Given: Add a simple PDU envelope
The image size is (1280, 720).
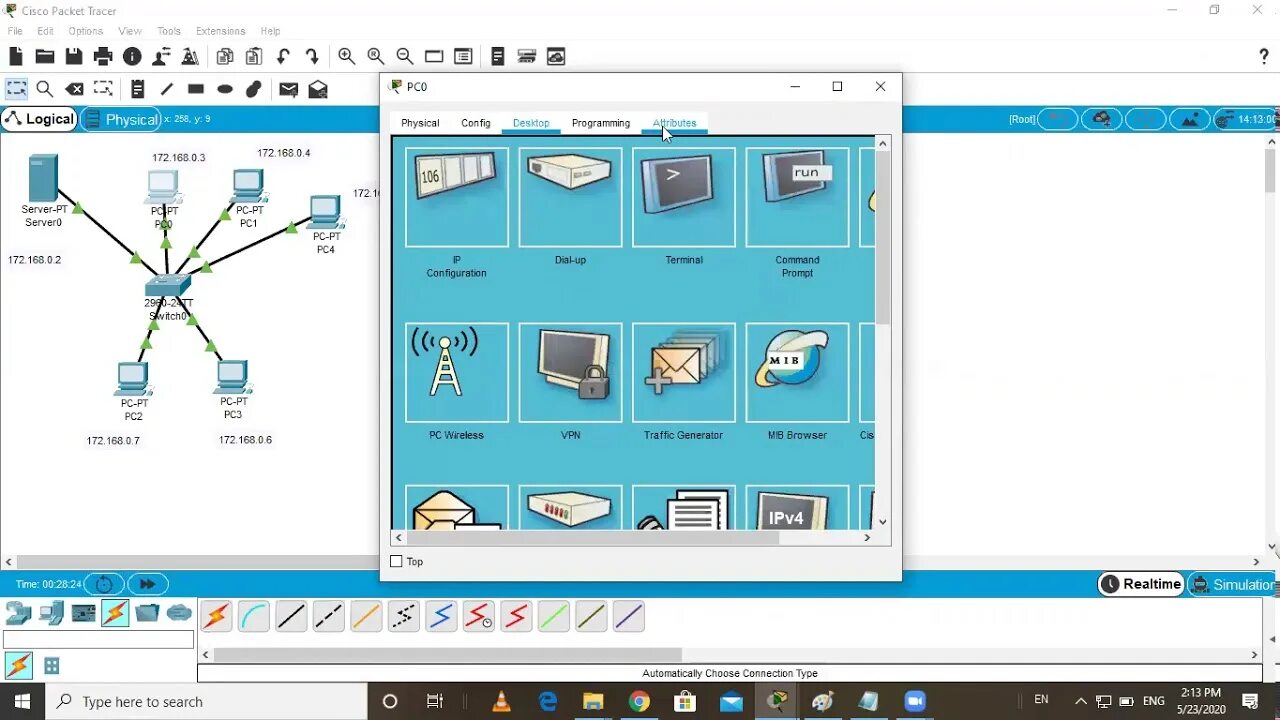Looking at the screenshot, I should 288,89.
